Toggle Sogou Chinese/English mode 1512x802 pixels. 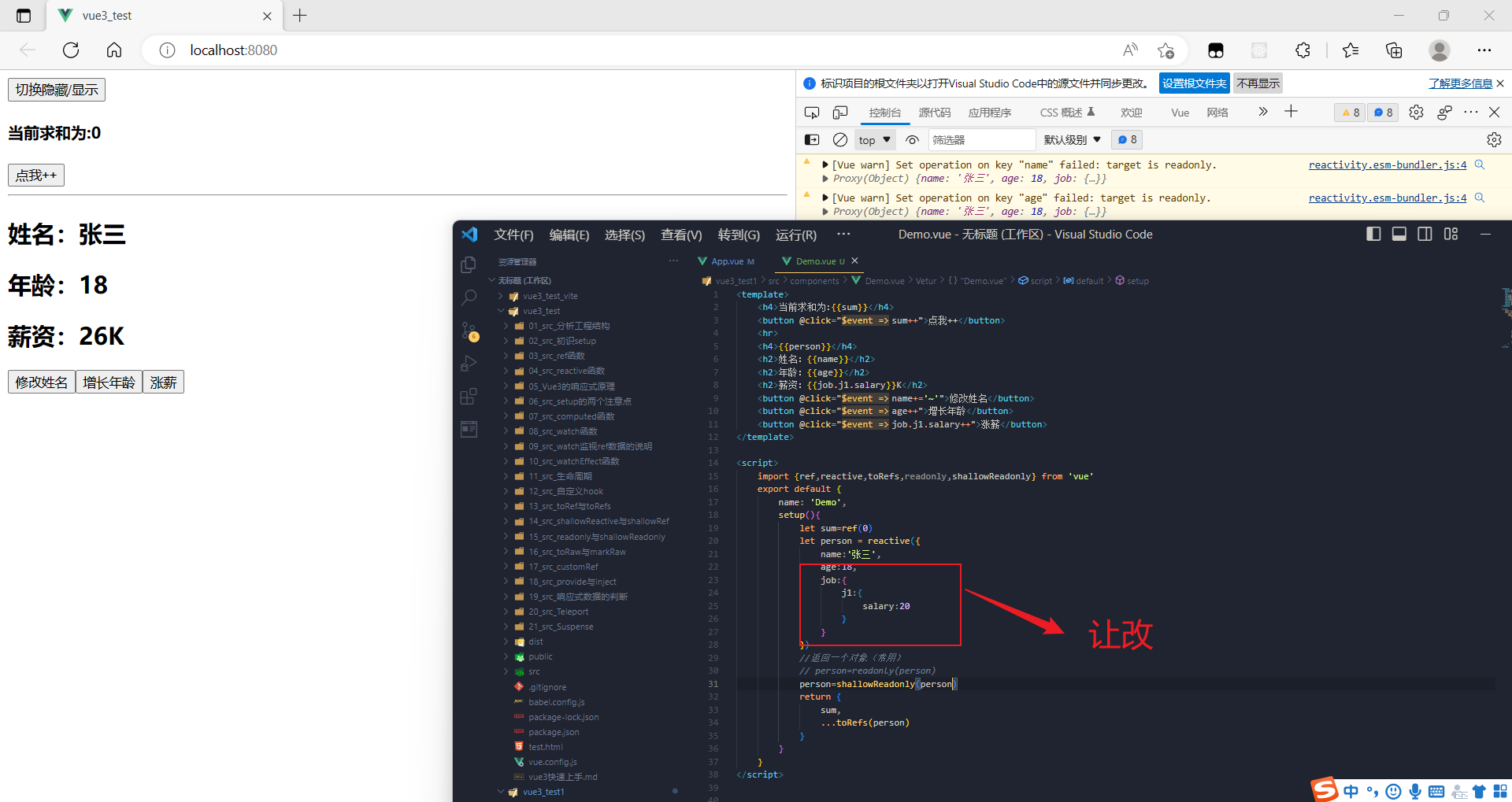tap(1351, 792)
